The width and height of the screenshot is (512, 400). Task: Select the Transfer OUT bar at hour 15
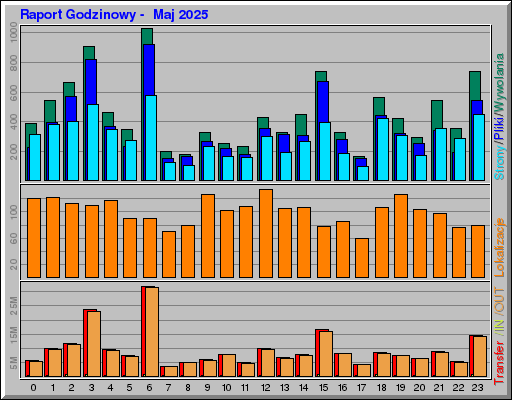click(326, 354)
